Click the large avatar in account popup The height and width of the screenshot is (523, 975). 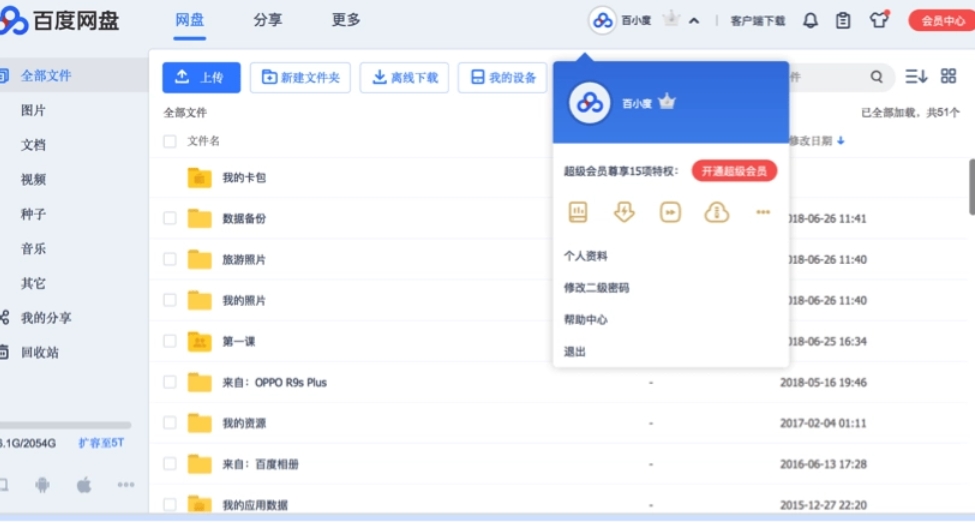coord(589,103)
